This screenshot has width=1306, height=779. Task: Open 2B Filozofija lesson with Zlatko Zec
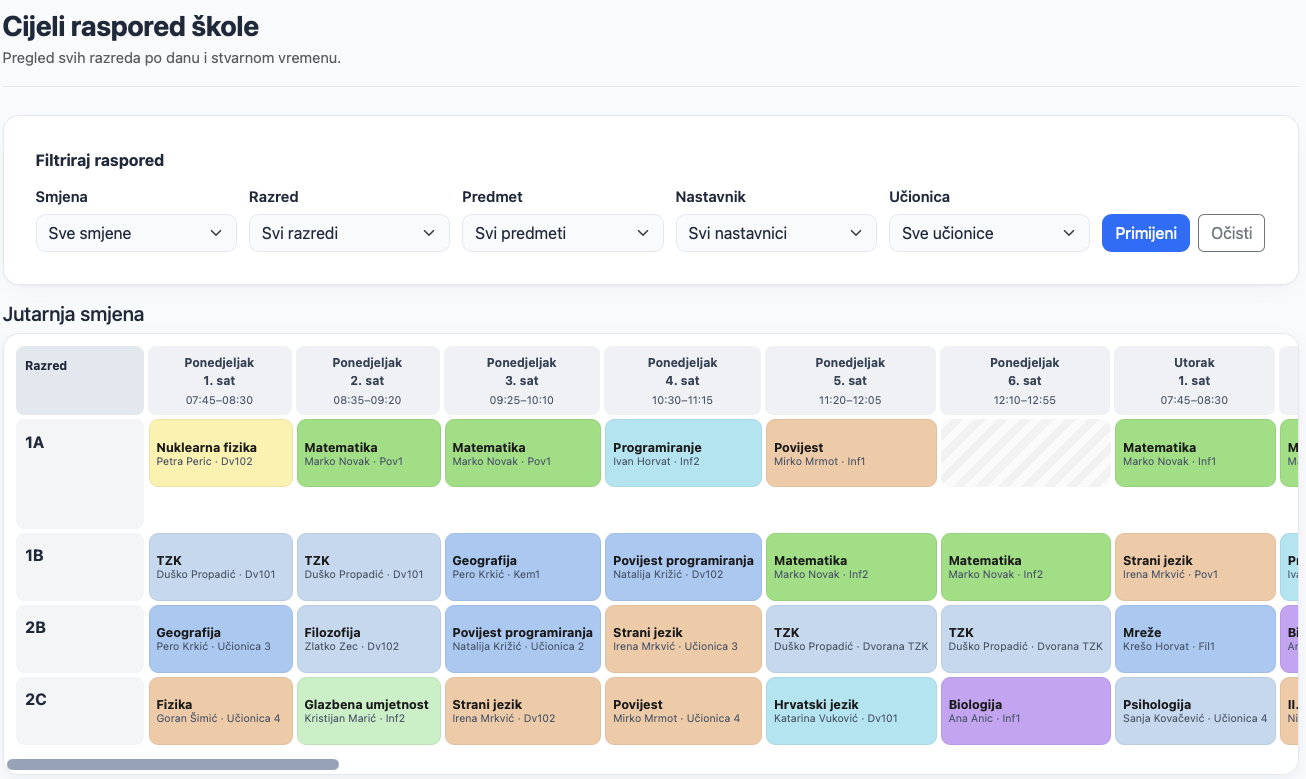[368, 639]
